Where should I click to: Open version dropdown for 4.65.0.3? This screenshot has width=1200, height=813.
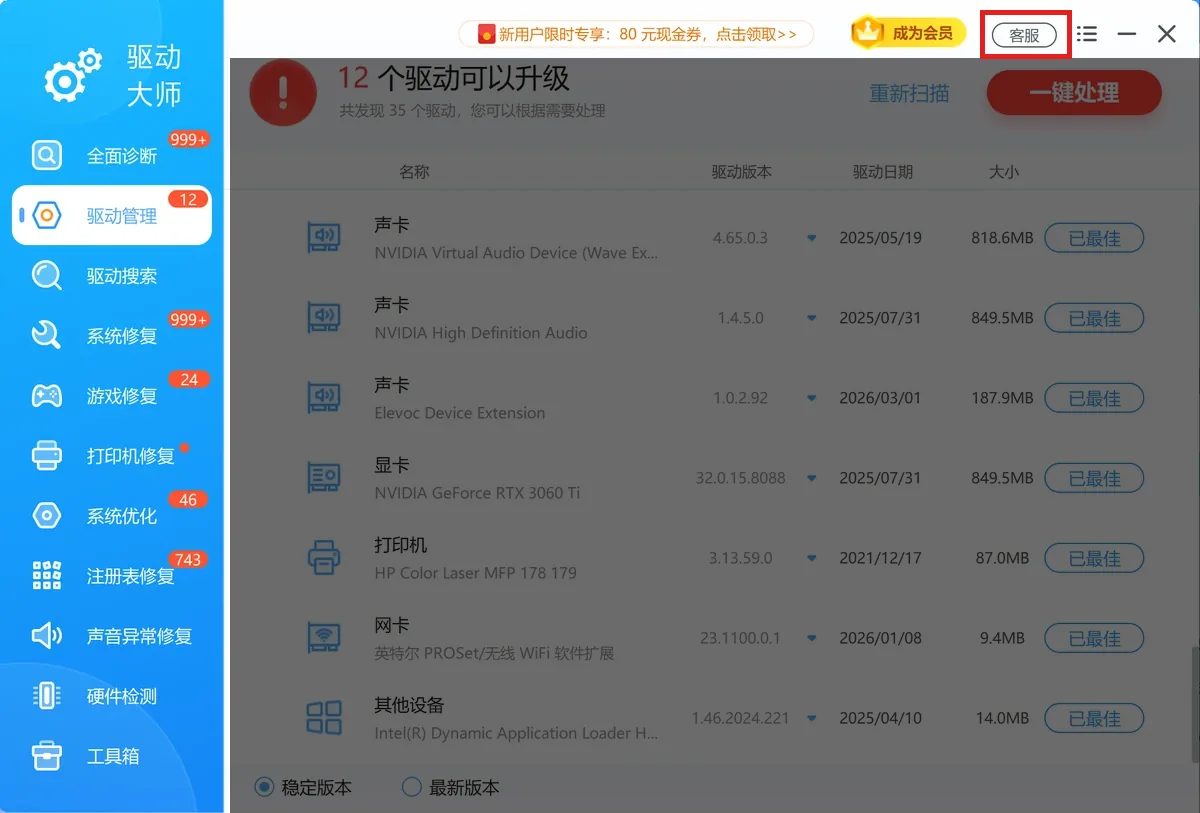pos(812,238)
